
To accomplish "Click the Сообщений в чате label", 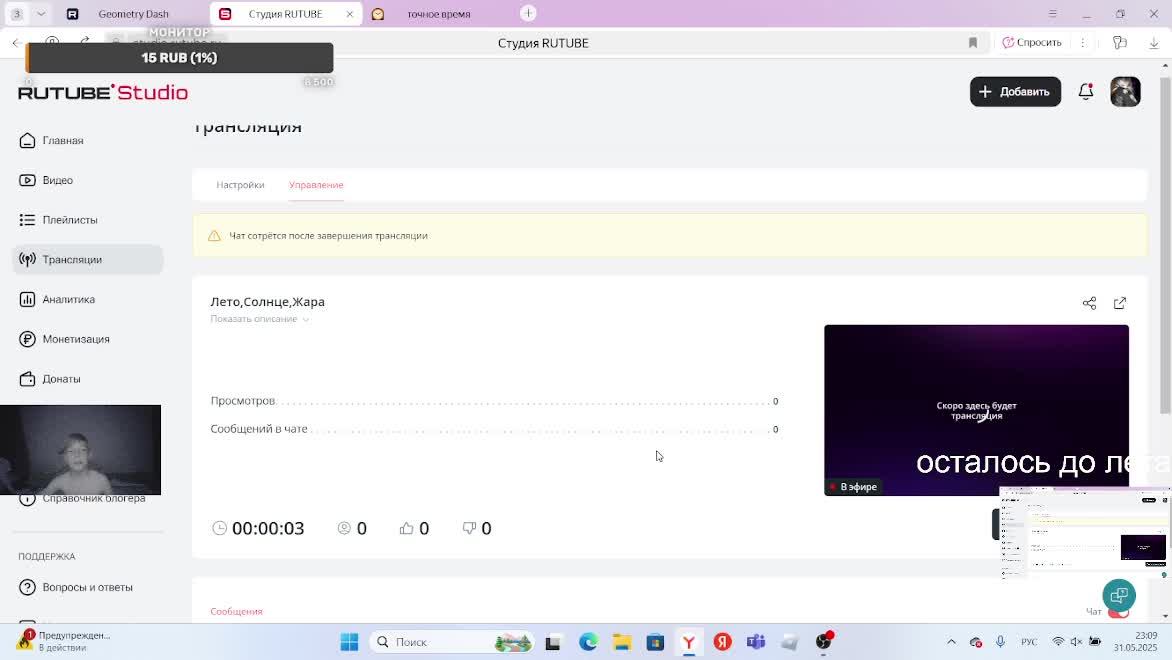I will pyautogui.click(x=259, y=429).
